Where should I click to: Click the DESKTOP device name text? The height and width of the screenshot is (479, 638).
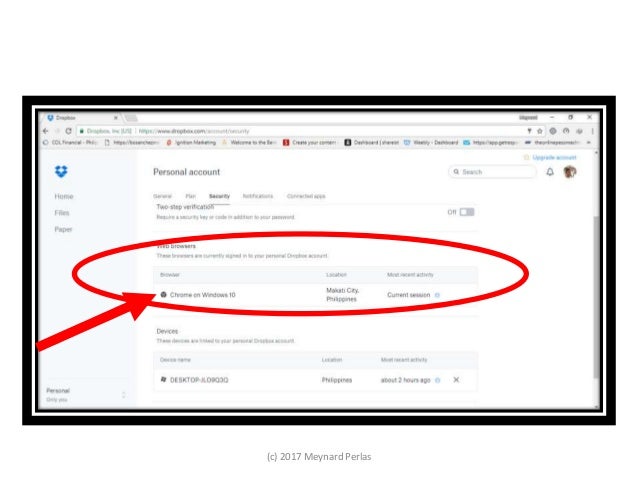[199, 380]
